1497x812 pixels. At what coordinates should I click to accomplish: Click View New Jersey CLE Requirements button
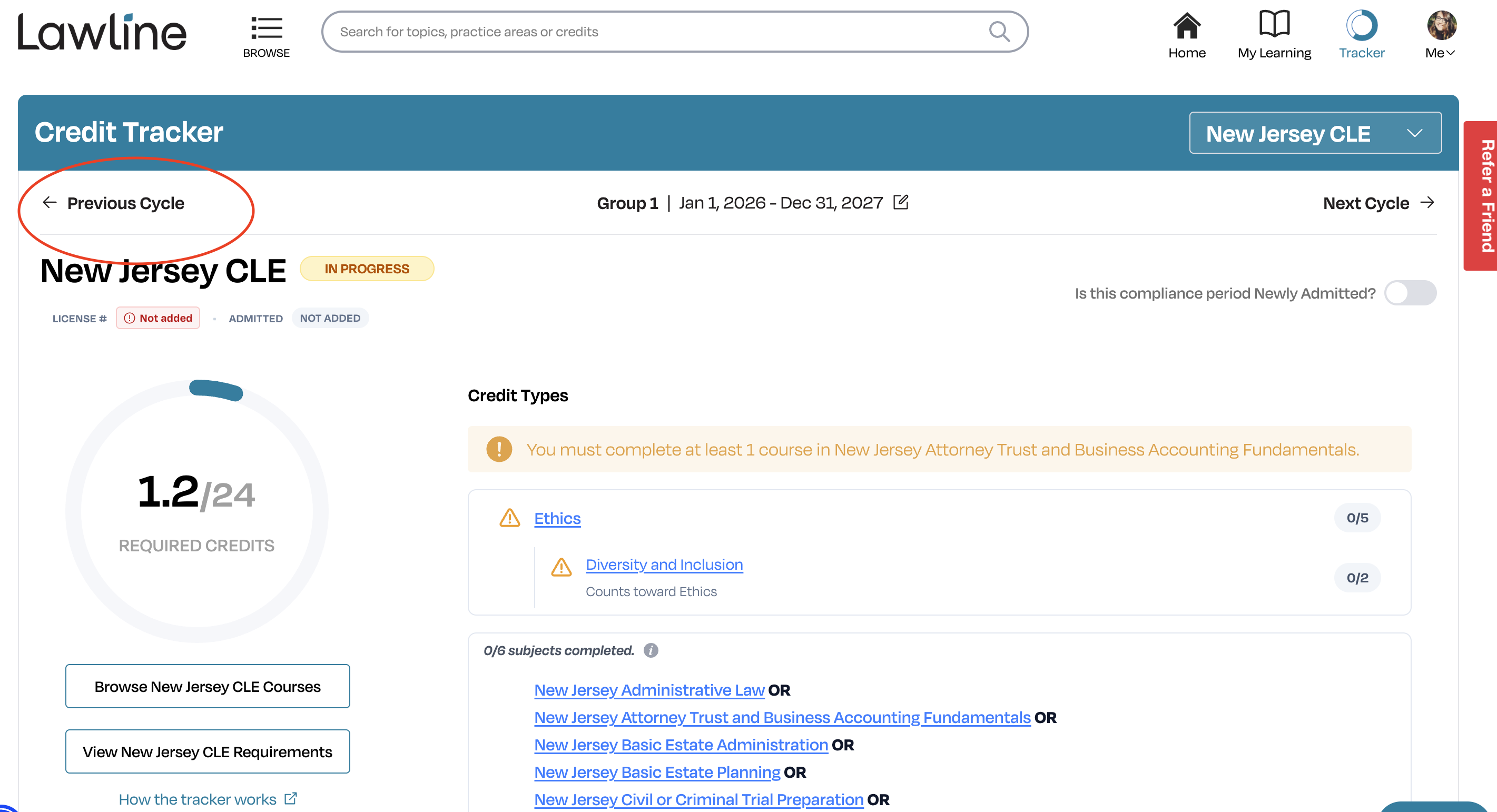click(208, 751)
